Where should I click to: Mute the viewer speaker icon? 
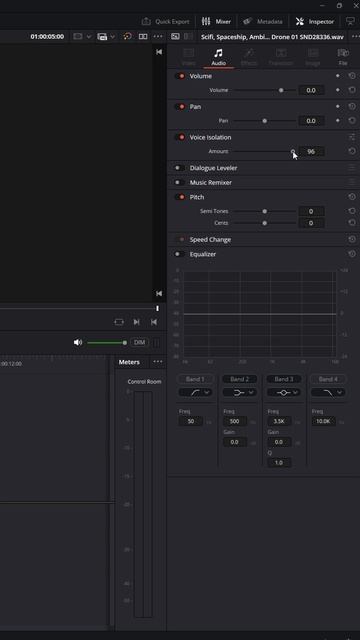[x=78, y=342]
